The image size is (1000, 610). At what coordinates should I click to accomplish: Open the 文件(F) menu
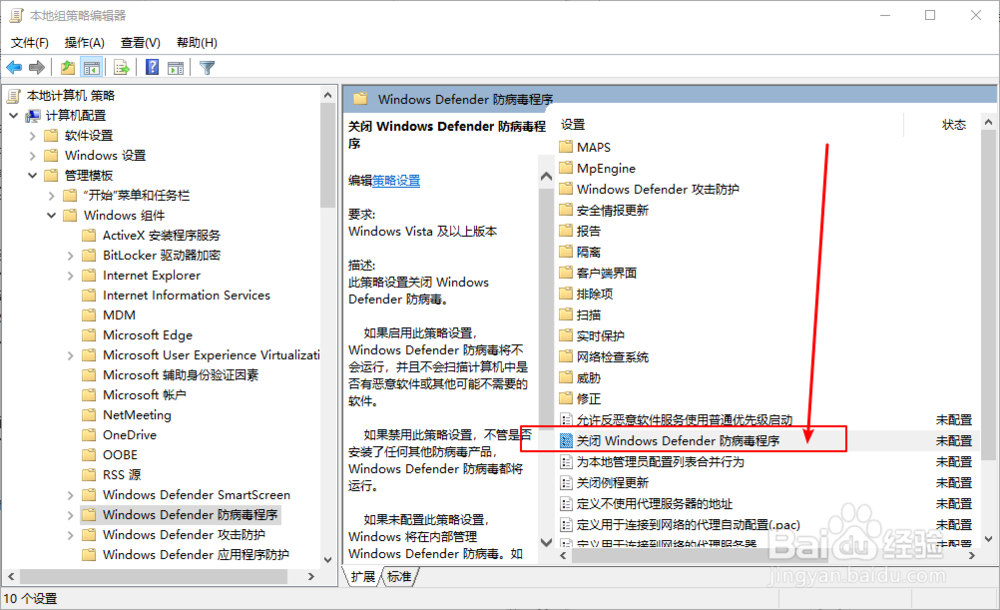(x=29, y=43)
